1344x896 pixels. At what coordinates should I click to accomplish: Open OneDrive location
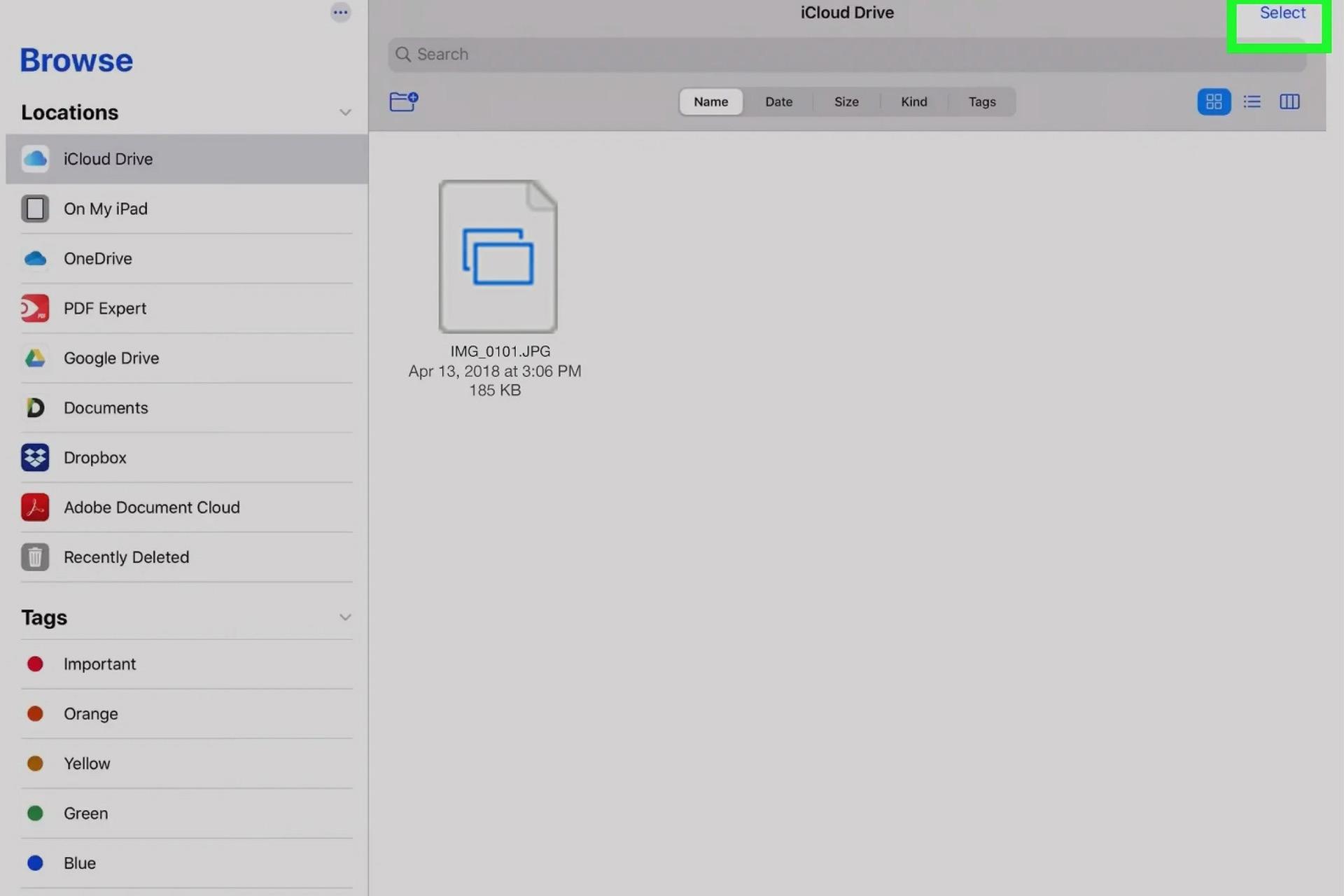[187, 258]
